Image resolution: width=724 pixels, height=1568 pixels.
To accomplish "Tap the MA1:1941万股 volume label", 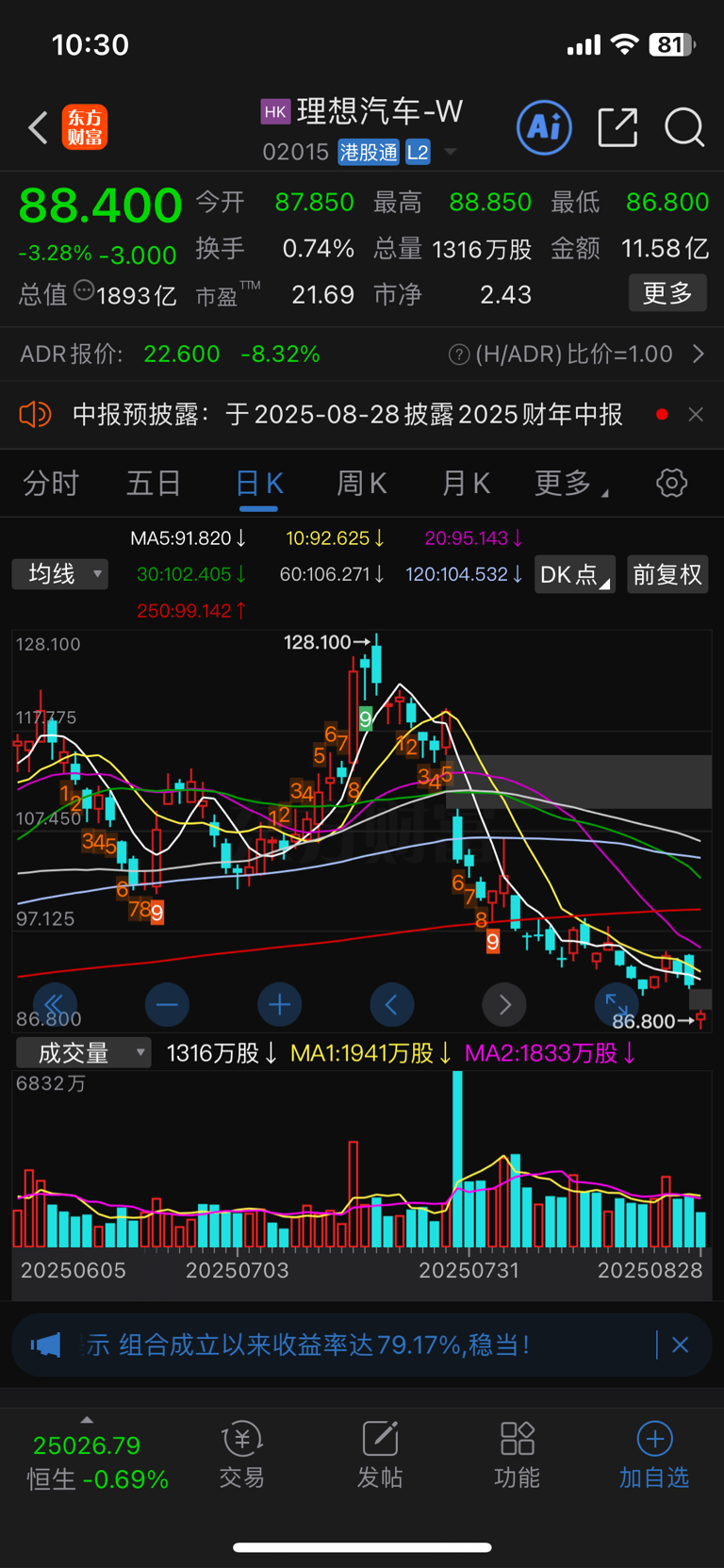I will 371,1052.
